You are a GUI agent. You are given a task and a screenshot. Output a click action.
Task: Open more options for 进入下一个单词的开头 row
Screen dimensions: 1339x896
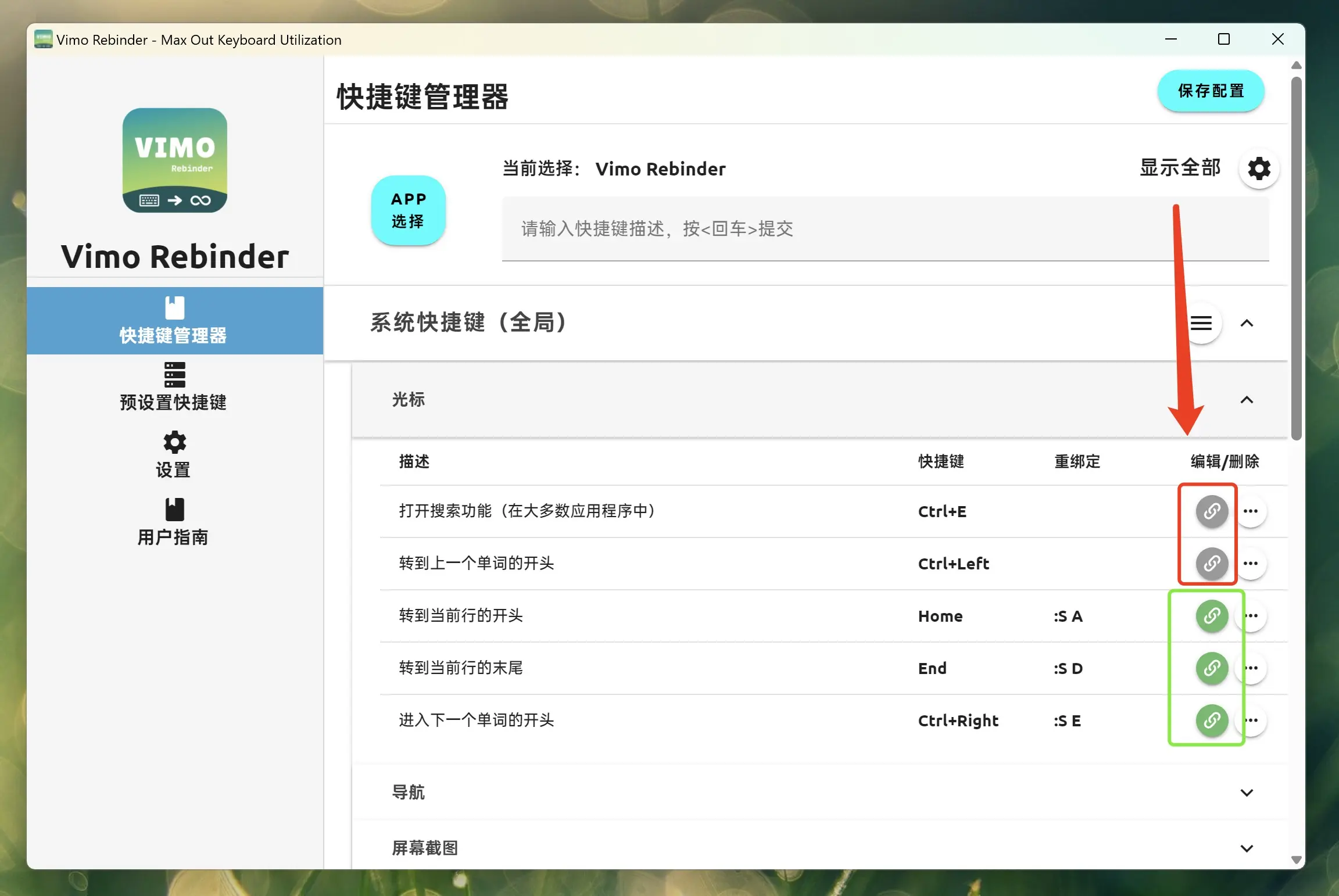(1252, 721)
